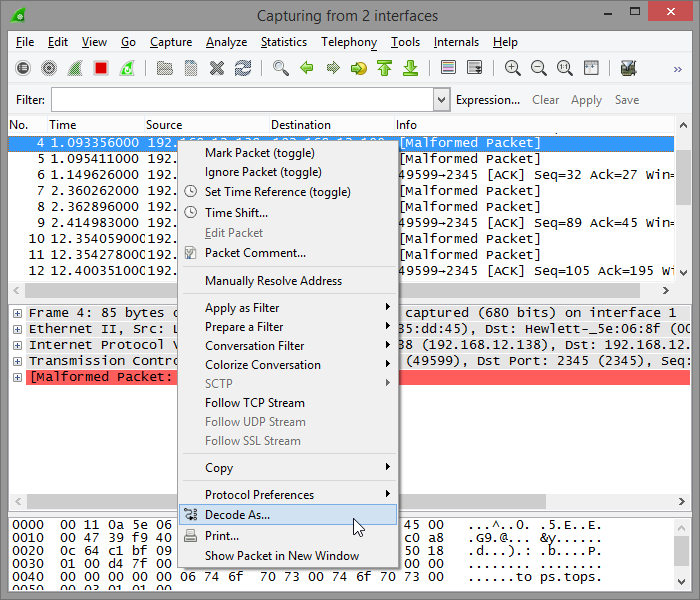Click the Save filter button

(627, 100)
